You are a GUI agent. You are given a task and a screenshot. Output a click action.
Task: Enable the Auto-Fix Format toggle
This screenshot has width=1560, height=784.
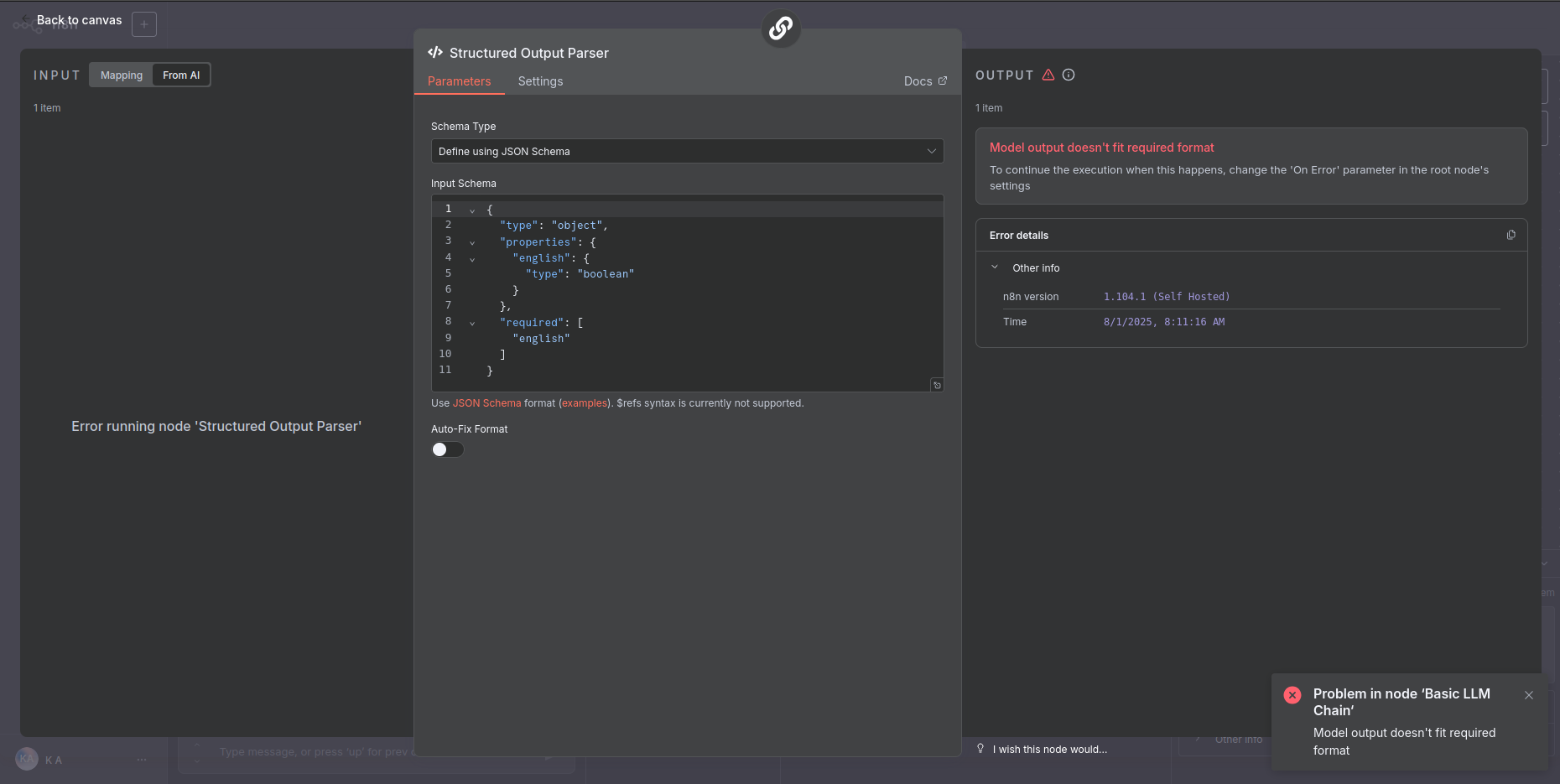[x=448, y=449]
